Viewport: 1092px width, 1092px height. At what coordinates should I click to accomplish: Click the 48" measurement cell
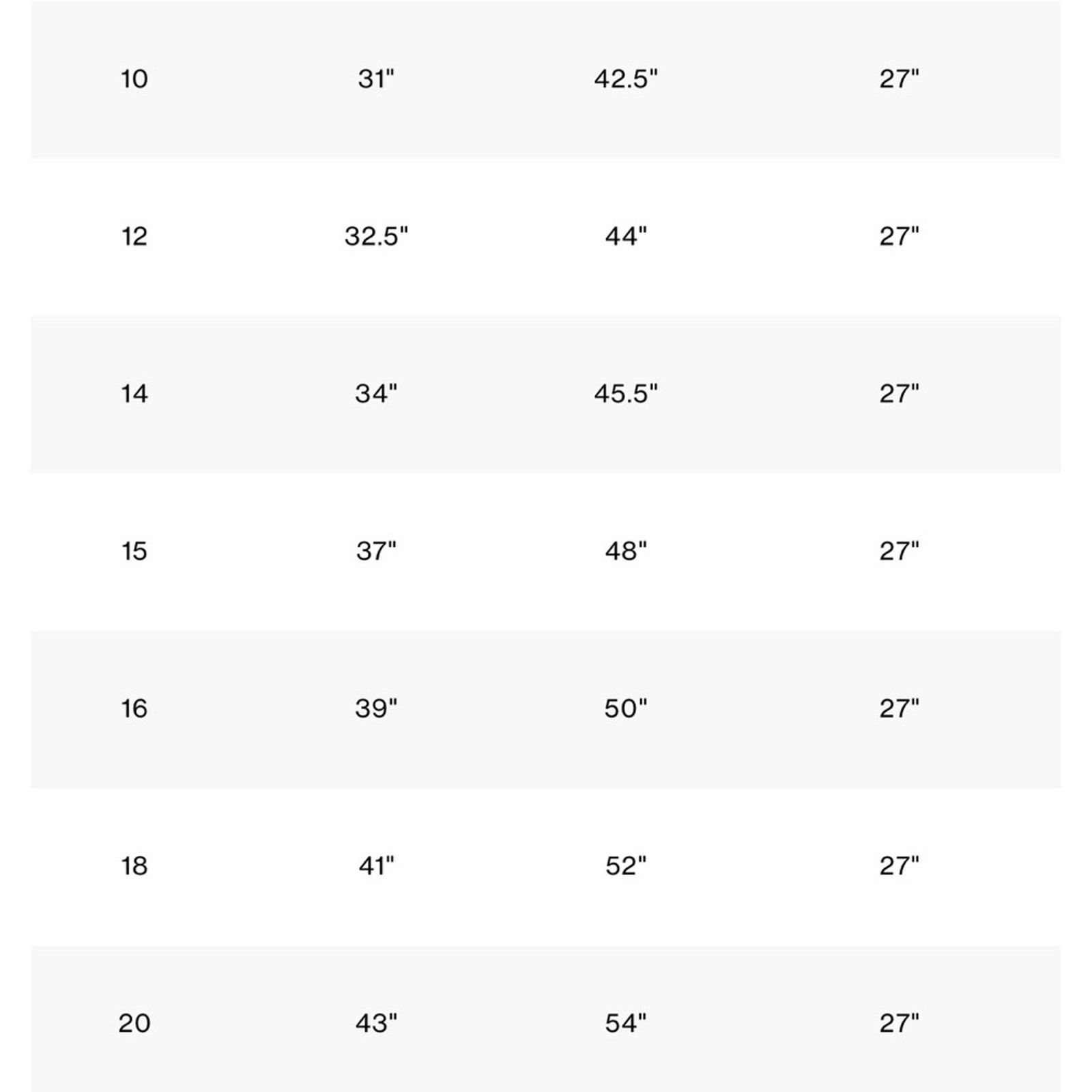[626, 551]
